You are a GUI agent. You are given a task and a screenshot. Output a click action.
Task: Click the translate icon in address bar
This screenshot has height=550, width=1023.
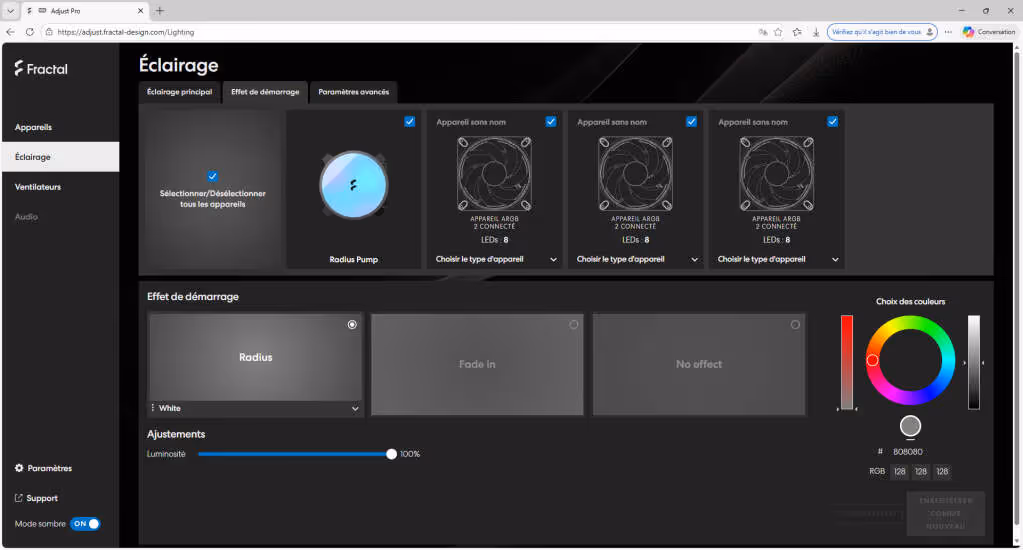763,31
